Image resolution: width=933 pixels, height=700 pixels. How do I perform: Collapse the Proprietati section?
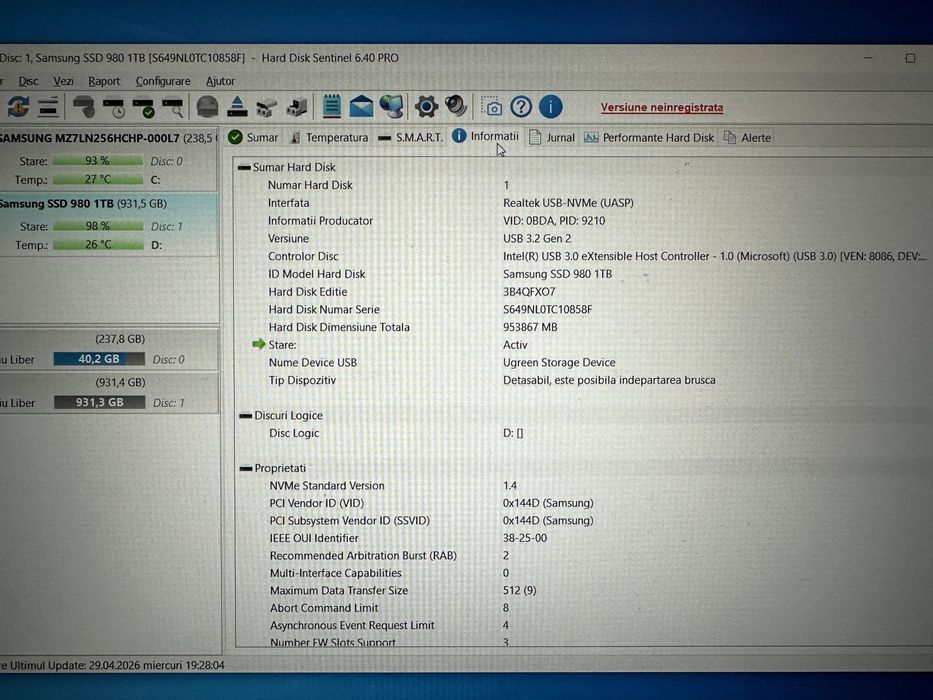coord(246,468)
